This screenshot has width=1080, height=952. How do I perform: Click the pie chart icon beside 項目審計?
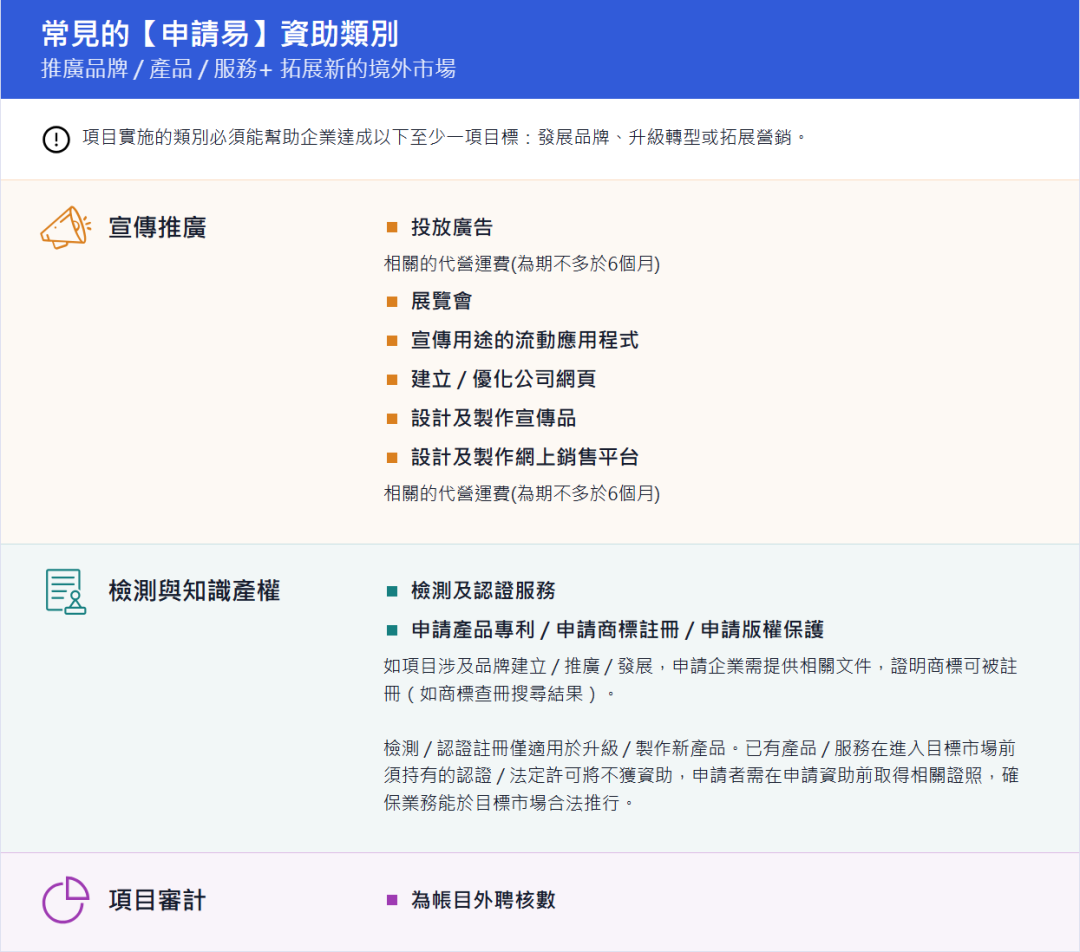(65, 900)
